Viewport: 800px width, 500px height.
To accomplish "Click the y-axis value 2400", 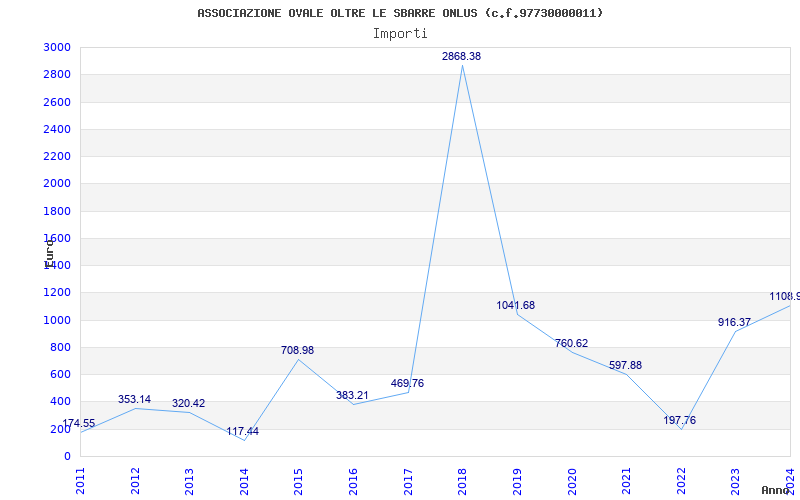I will coord(57,129).
